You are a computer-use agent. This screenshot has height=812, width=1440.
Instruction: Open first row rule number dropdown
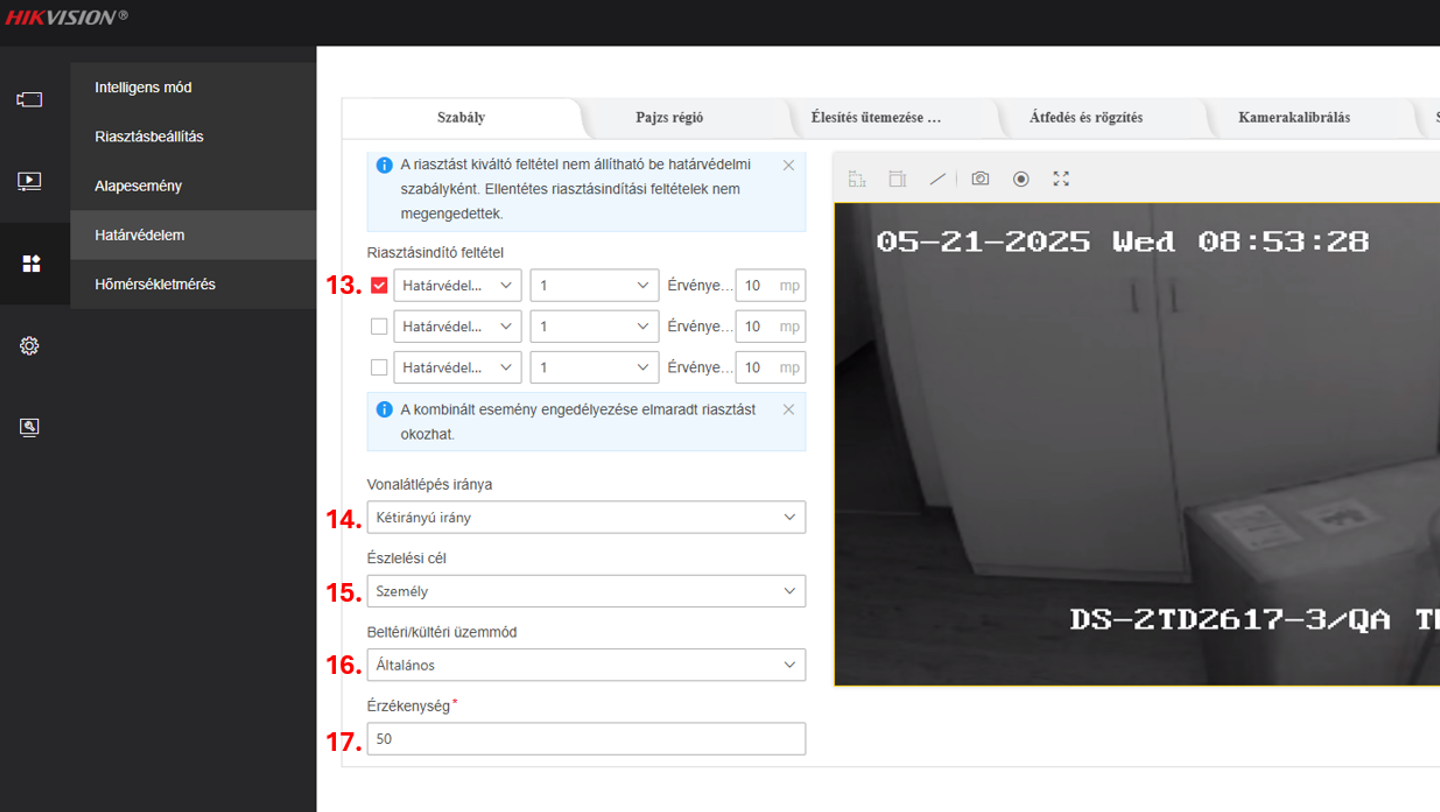point(594,285)
